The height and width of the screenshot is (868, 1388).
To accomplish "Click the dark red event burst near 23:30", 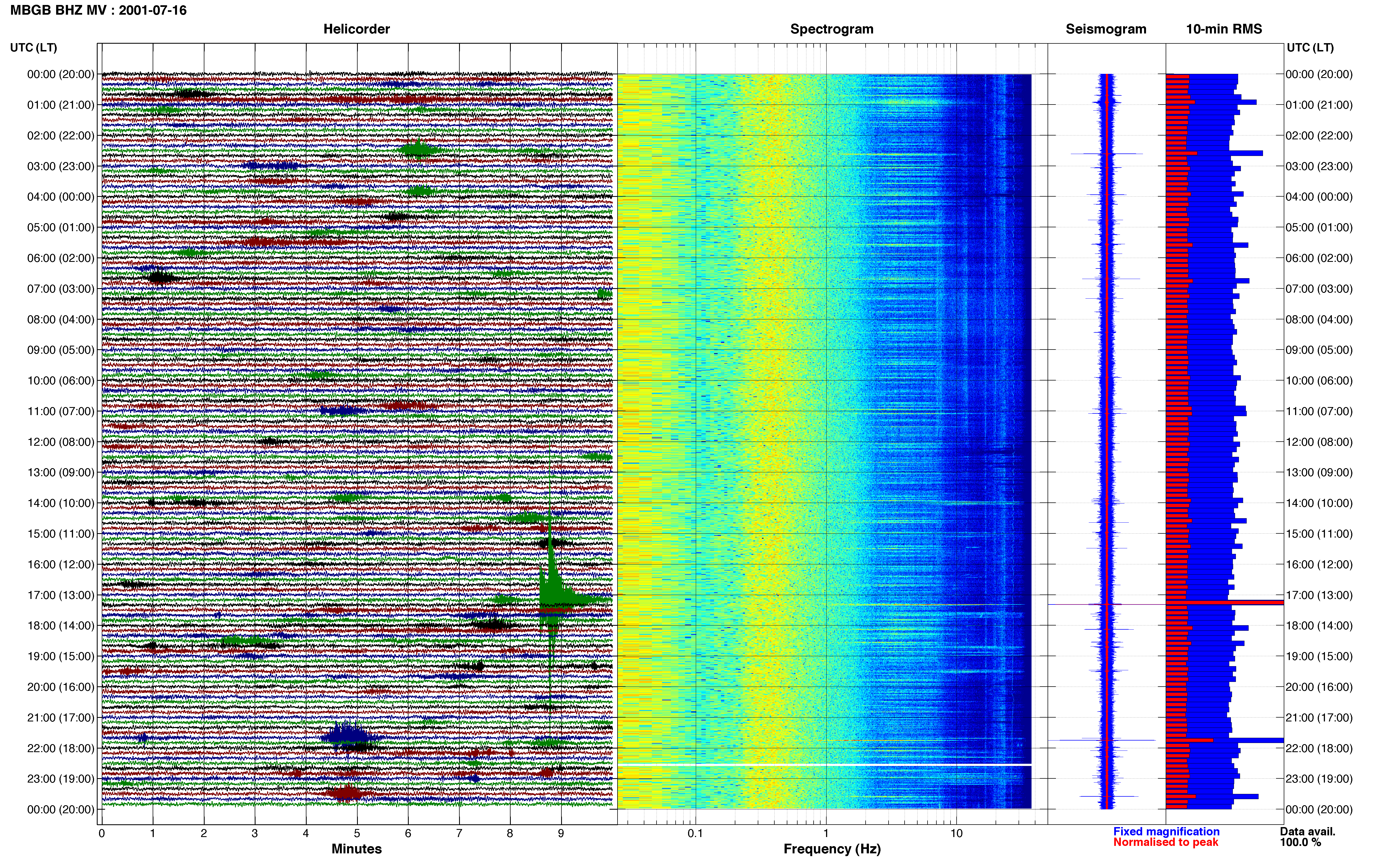I will 347,793.
